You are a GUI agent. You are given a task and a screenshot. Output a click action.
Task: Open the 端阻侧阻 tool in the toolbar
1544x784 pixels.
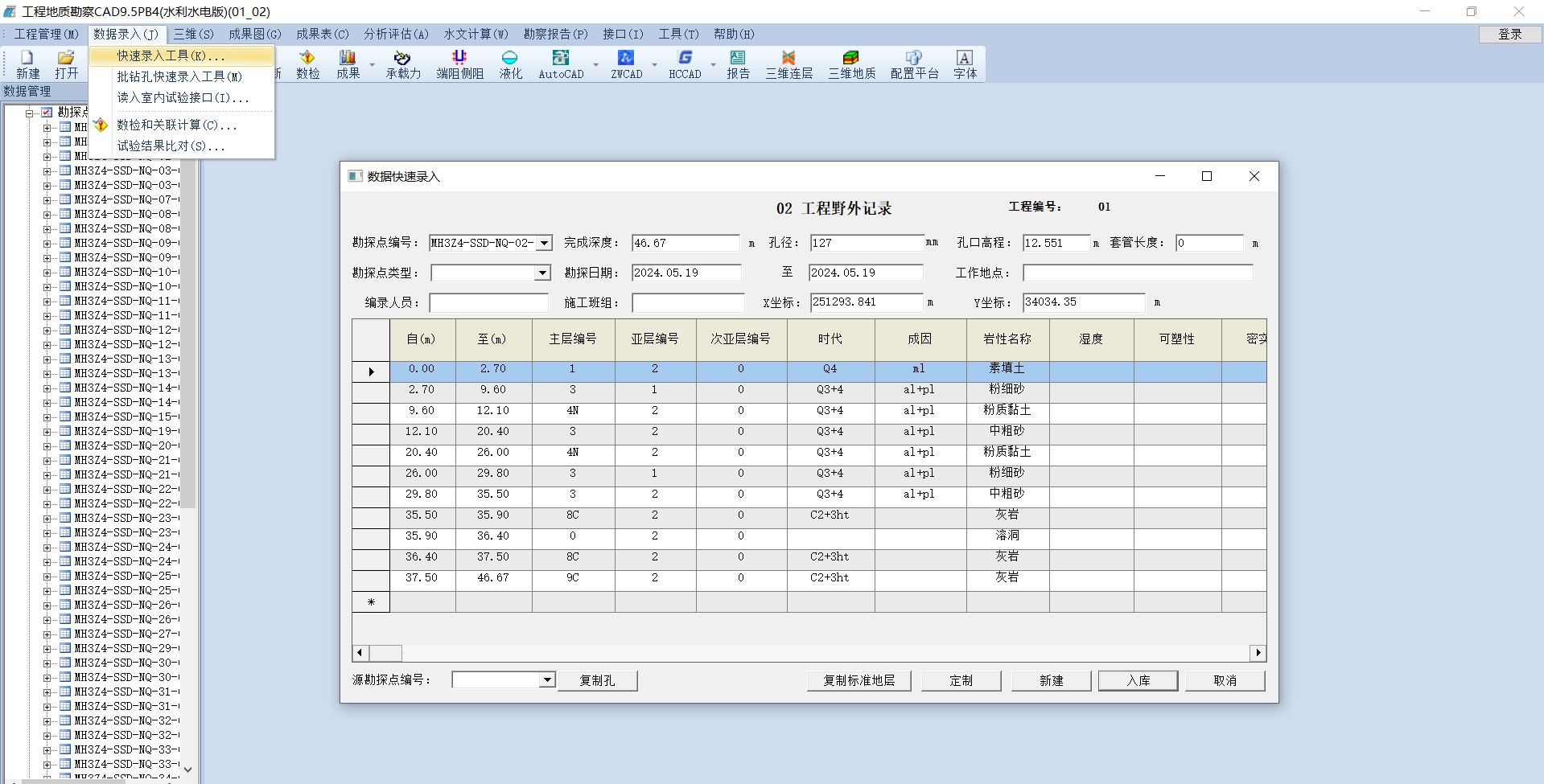(x=459, y=64)
